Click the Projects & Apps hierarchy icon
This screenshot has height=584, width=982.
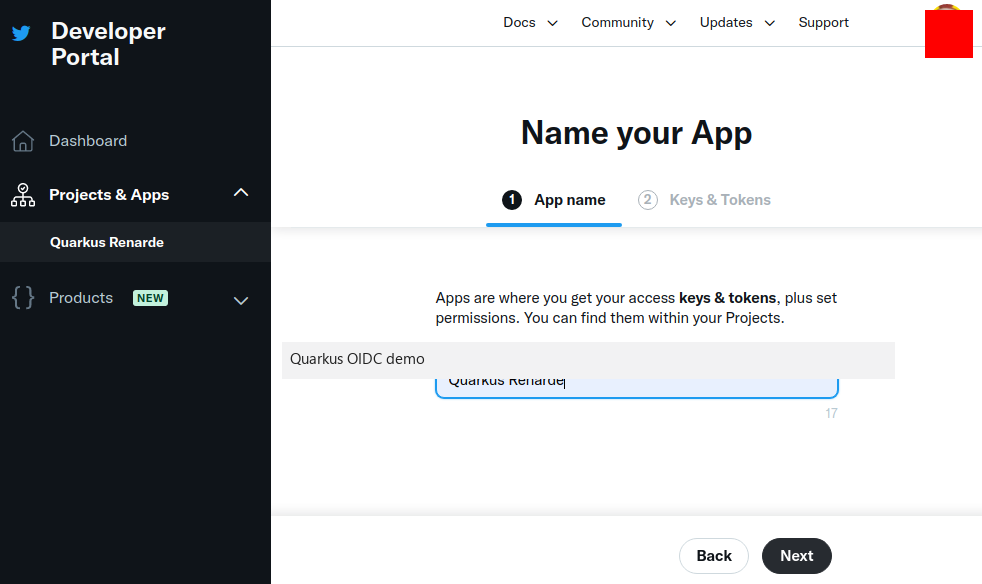pos(23,195)
